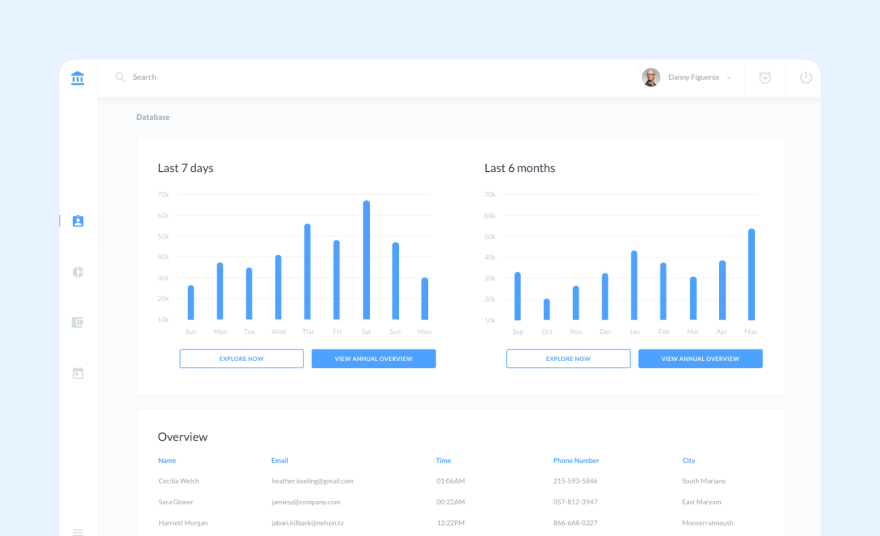Click the South Mariane city cell
The width and height of the screenshot is (880, 536).
click(704, 481)
